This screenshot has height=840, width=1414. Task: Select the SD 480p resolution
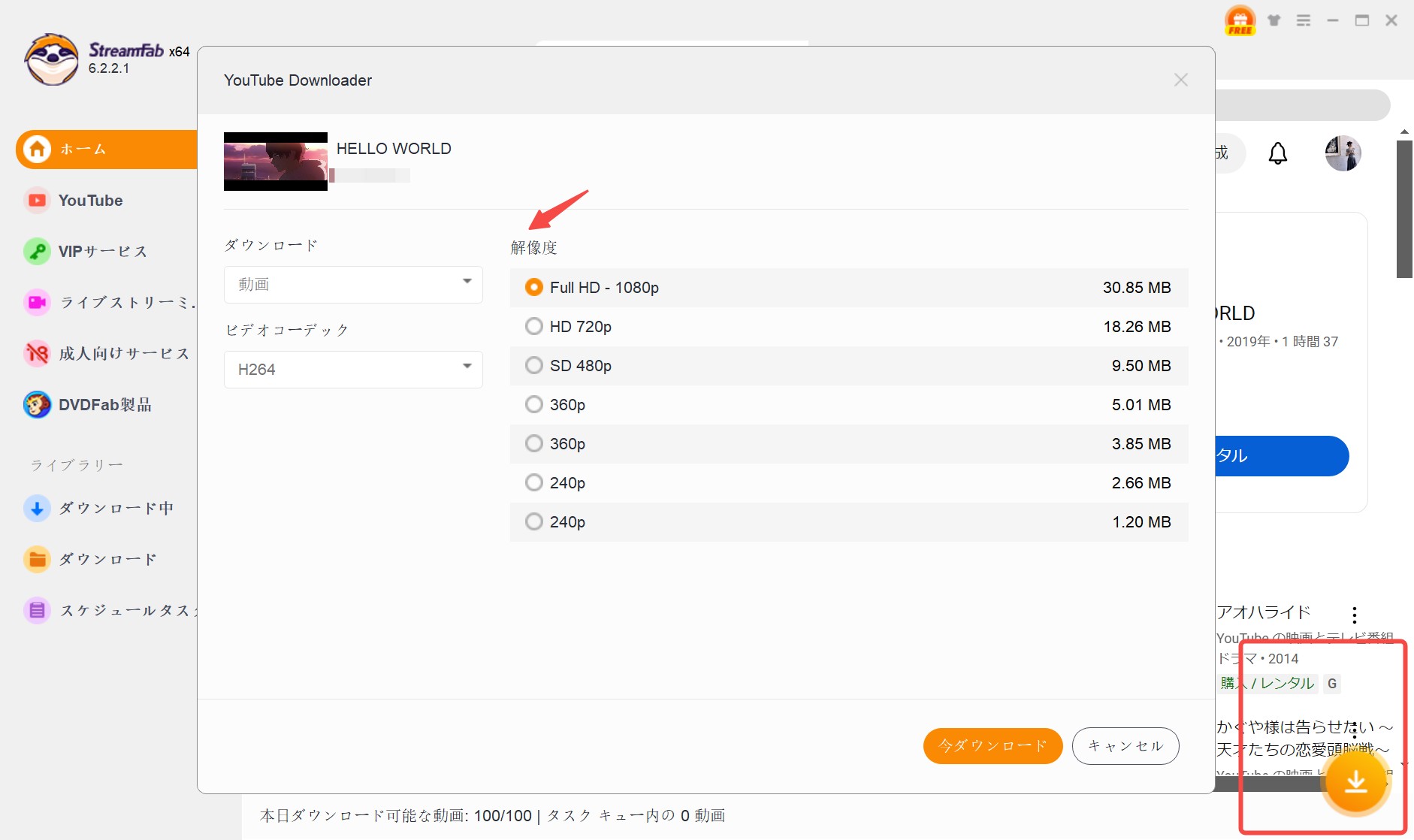[x=849, y=365]
